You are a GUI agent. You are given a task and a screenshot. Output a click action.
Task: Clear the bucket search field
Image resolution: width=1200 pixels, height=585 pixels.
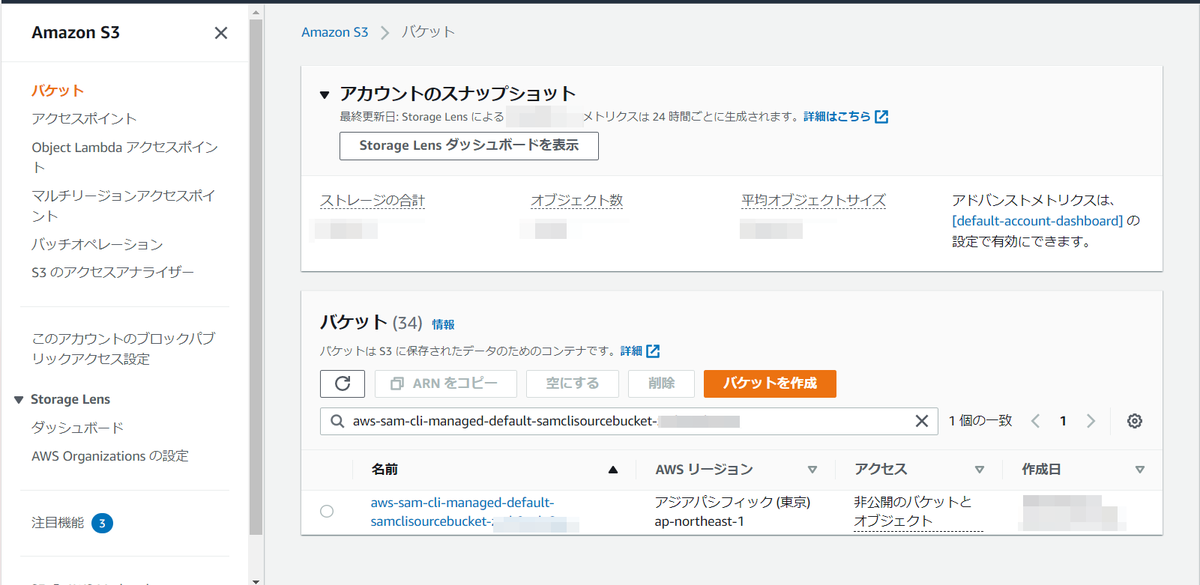click(x=922, y=421)
